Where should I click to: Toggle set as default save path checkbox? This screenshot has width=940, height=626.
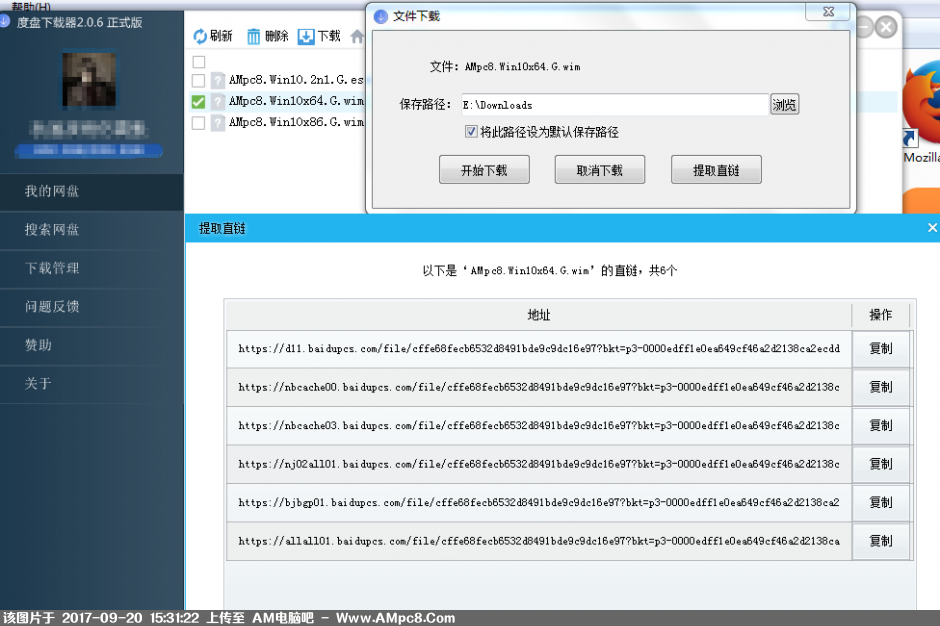coord(471,132)
